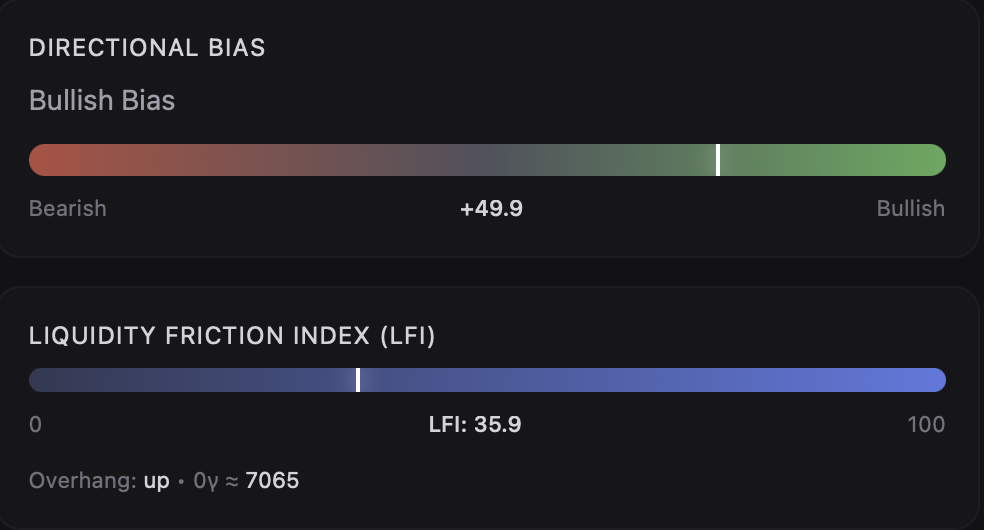The height and width of the screenshot is (530, 984).
Task: Select the Bullish Bias status text
Action: pos(102,101)
